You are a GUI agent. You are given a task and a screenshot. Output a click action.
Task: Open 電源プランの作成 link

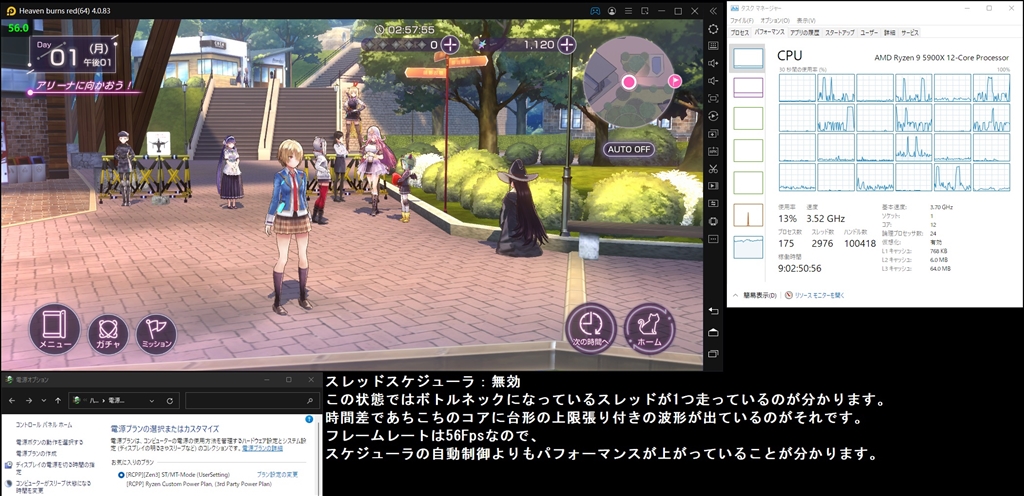(x=36, y=453)
